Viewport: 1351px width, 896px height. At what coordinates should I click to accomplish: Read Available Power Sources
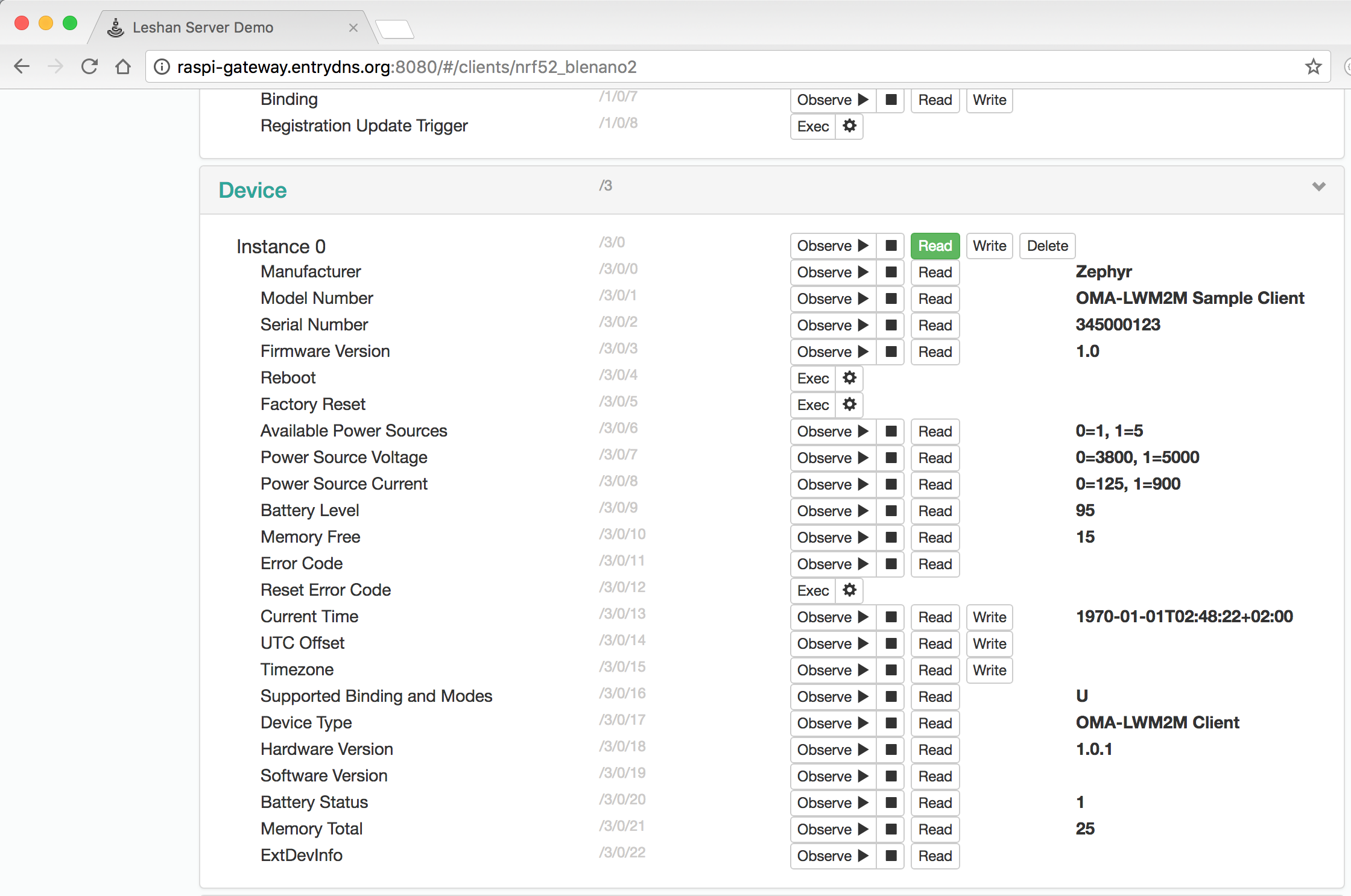pos(935,432)
